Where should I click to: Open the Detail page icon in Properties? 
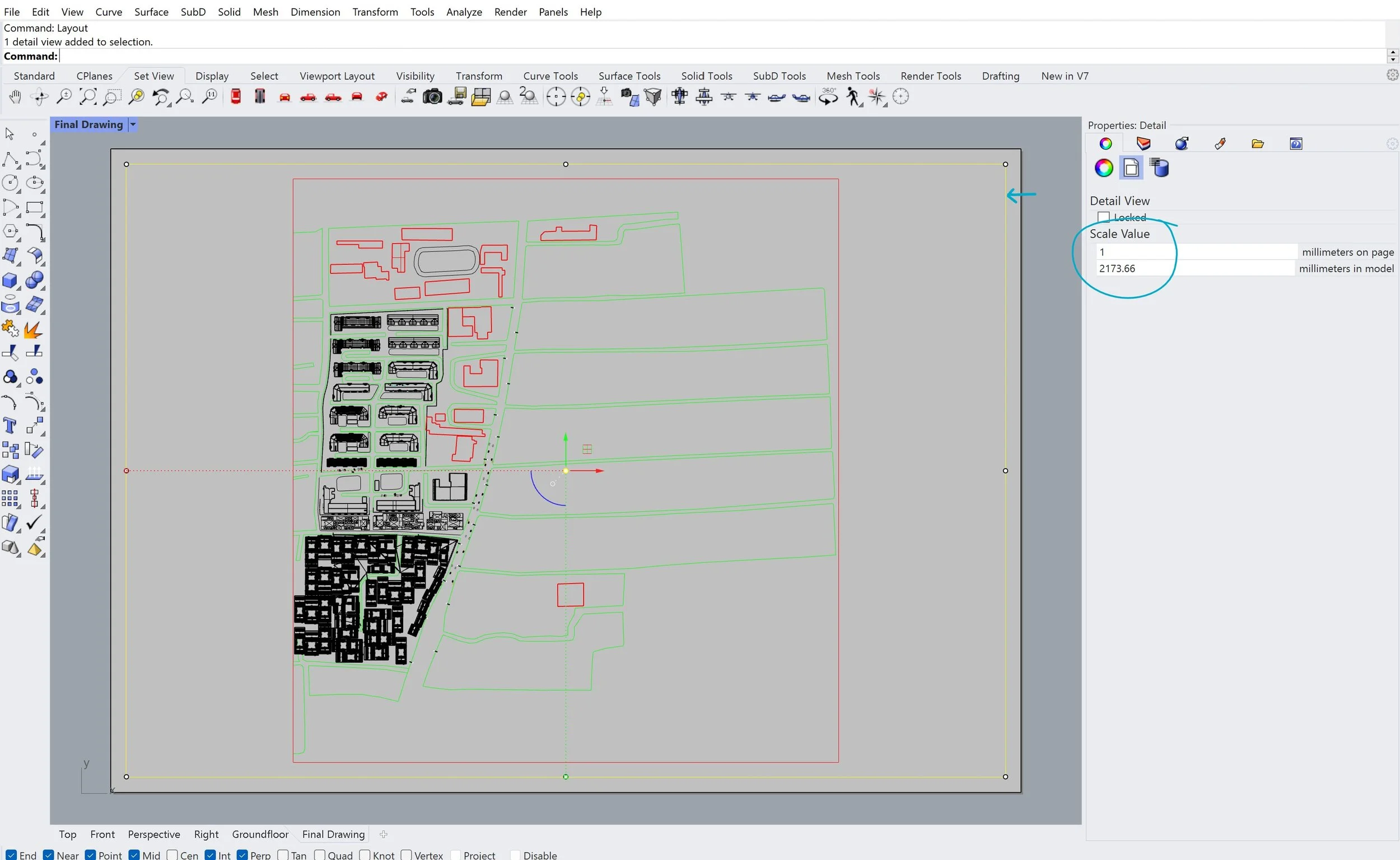1131,169
